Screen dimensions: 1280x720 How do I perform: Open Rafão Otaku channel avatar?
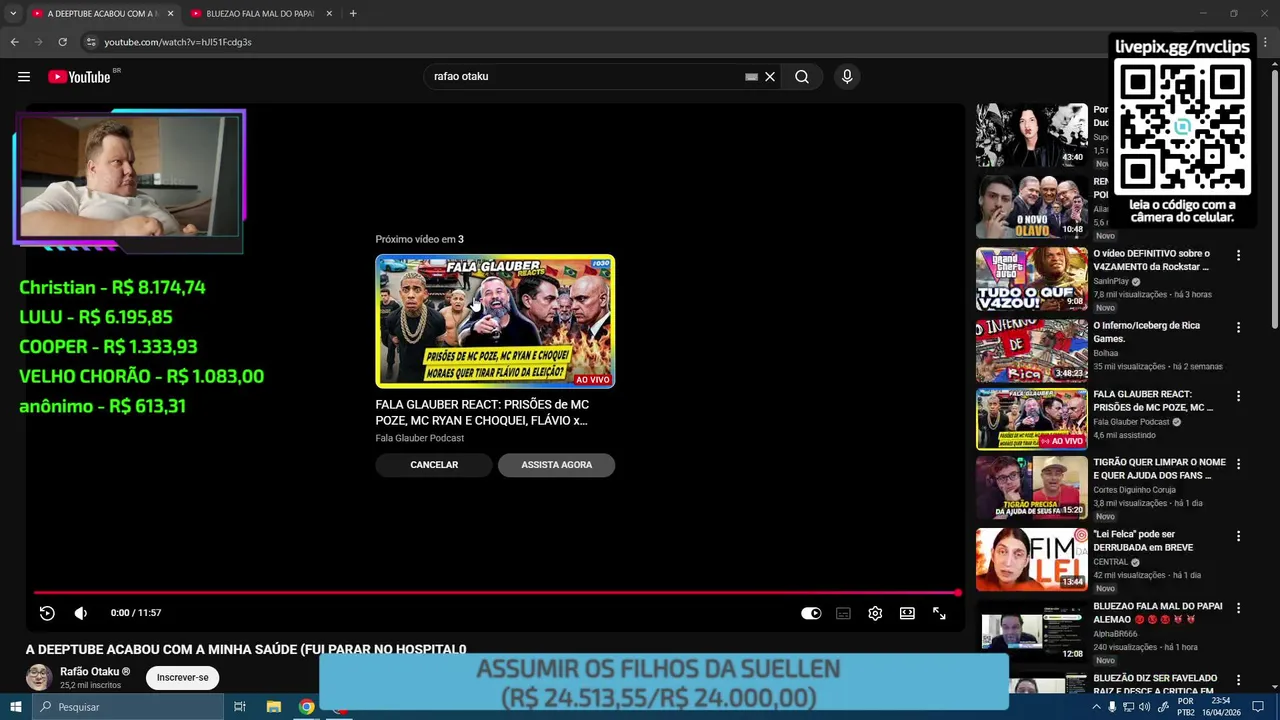pos(39,677)
